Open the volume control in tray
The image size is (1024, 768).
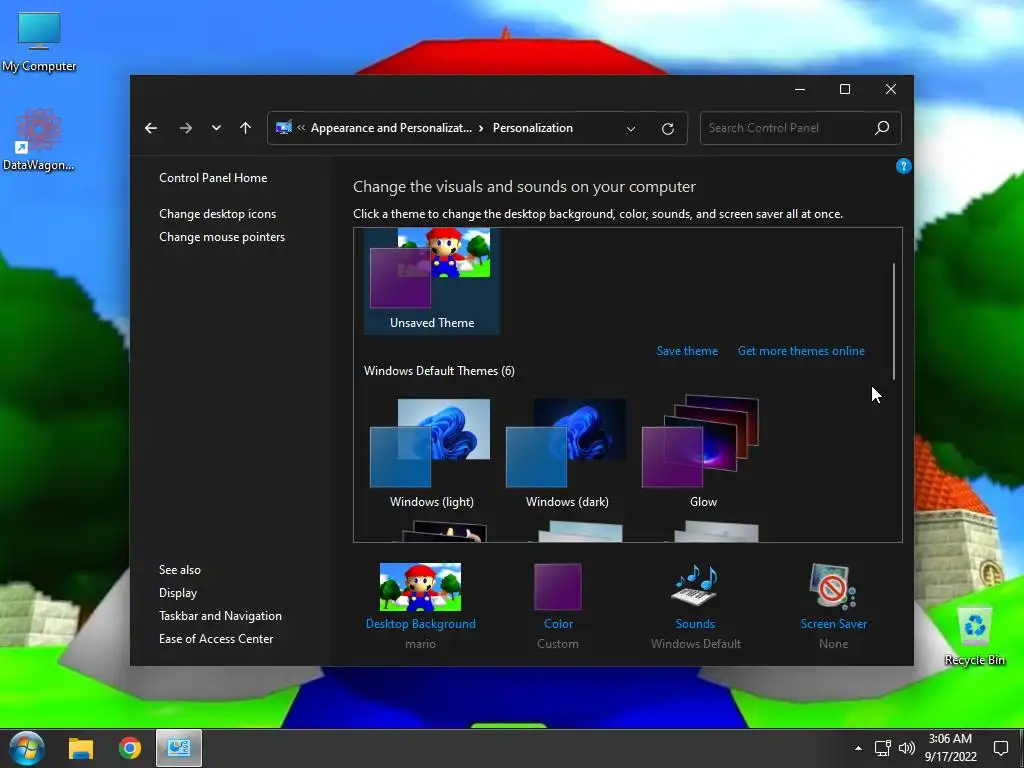(906, 748)
